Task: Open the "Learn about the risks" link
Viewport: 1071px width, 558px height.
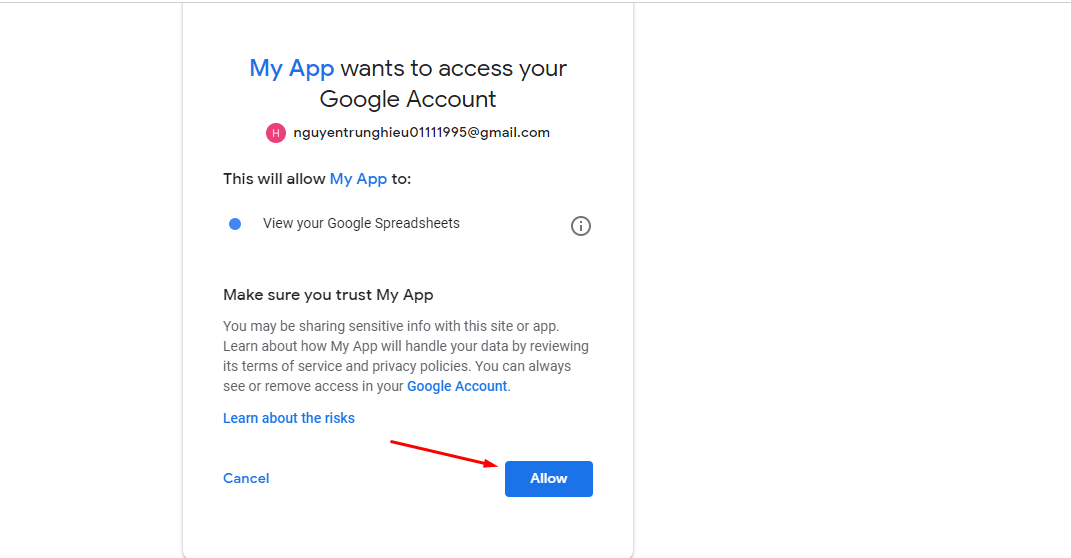Action: pyautogui.click(x=289, y=418)
